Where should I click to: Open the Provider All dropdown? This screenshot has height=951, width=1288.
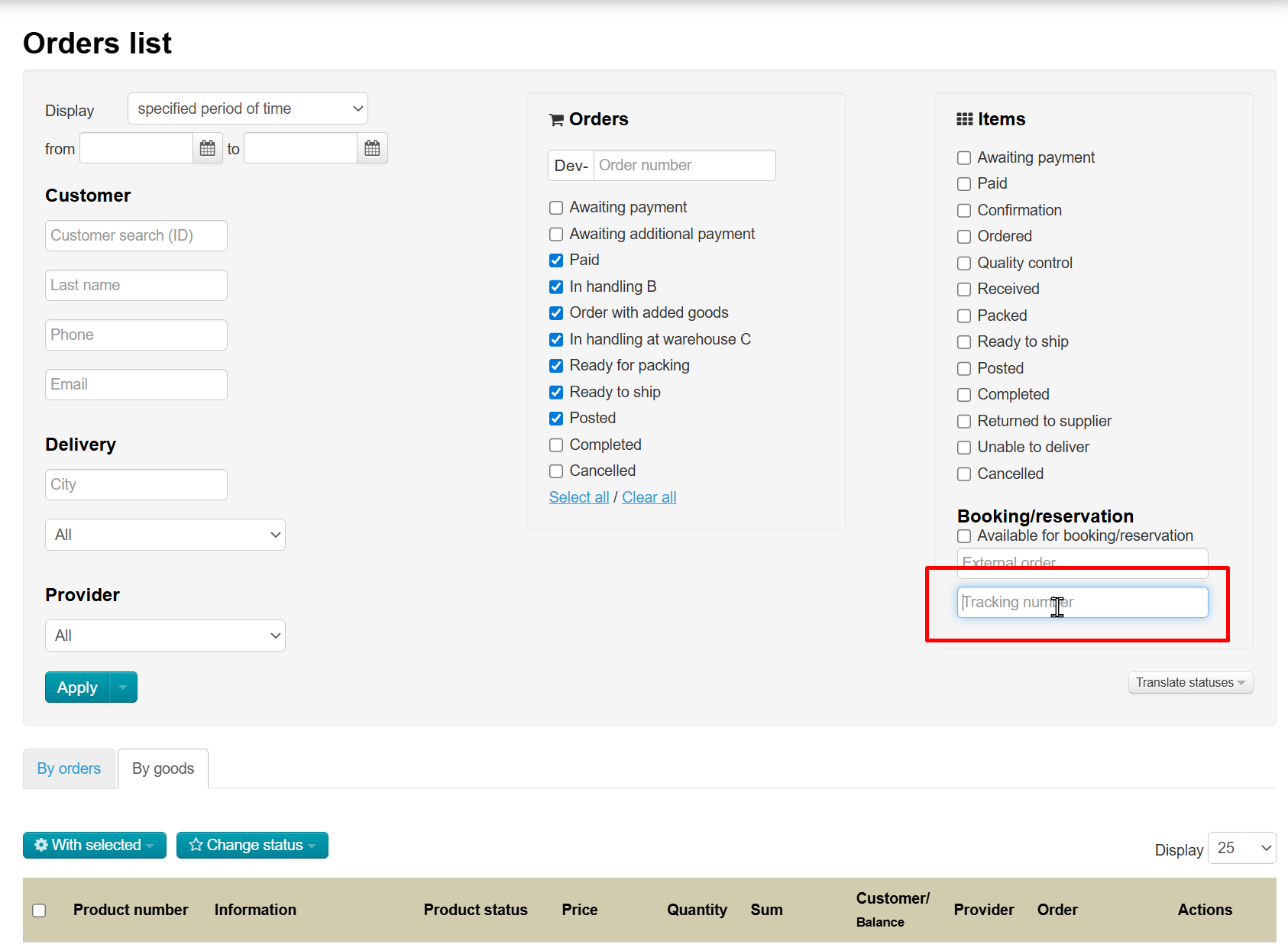point(165,636)
